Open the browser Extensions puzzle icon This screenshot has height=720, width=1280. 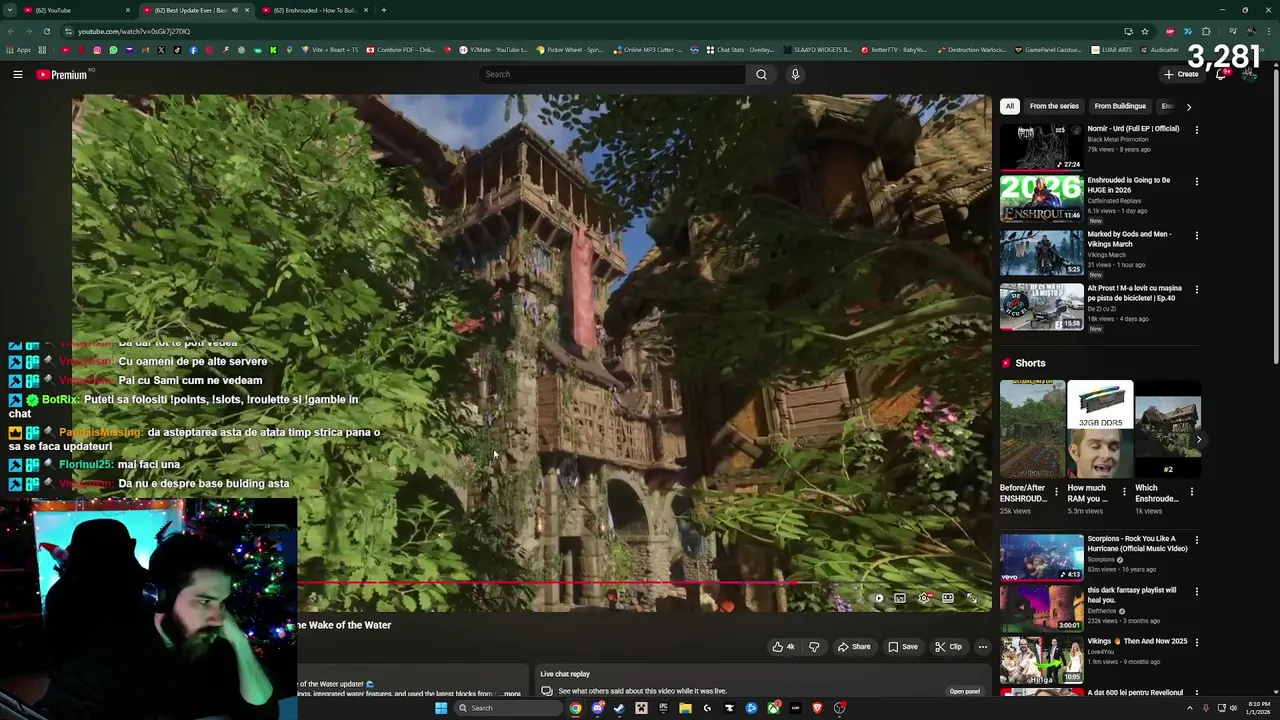[1206, 31]
